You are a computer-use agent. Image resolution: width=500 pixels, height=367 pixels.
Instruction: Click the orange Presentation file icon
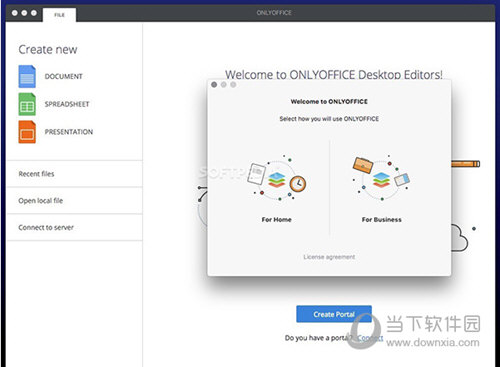tap(27, 132)
